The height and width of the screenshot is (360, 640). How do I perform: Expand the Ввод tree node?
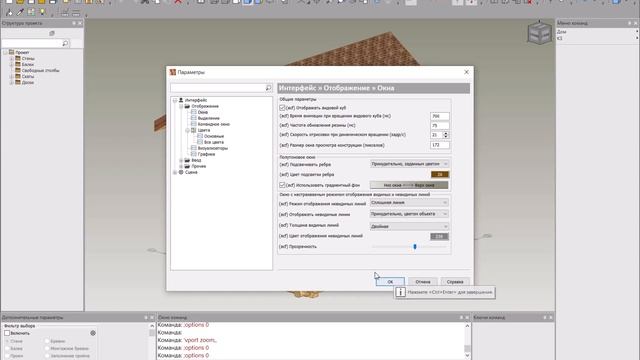coord(181,160)
